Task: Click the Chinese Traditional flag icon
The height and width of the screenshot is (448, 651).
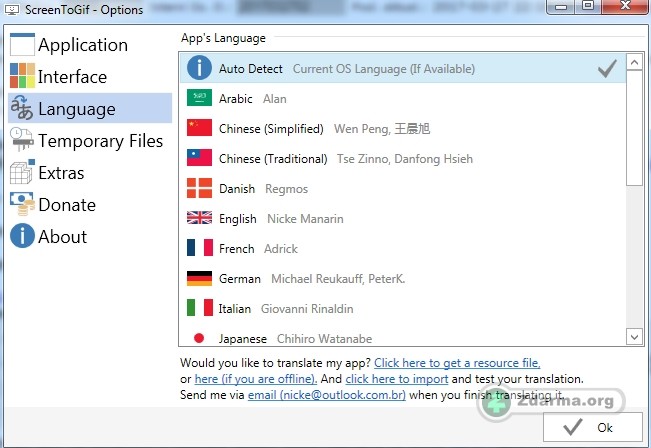Action: pos(199,157)
